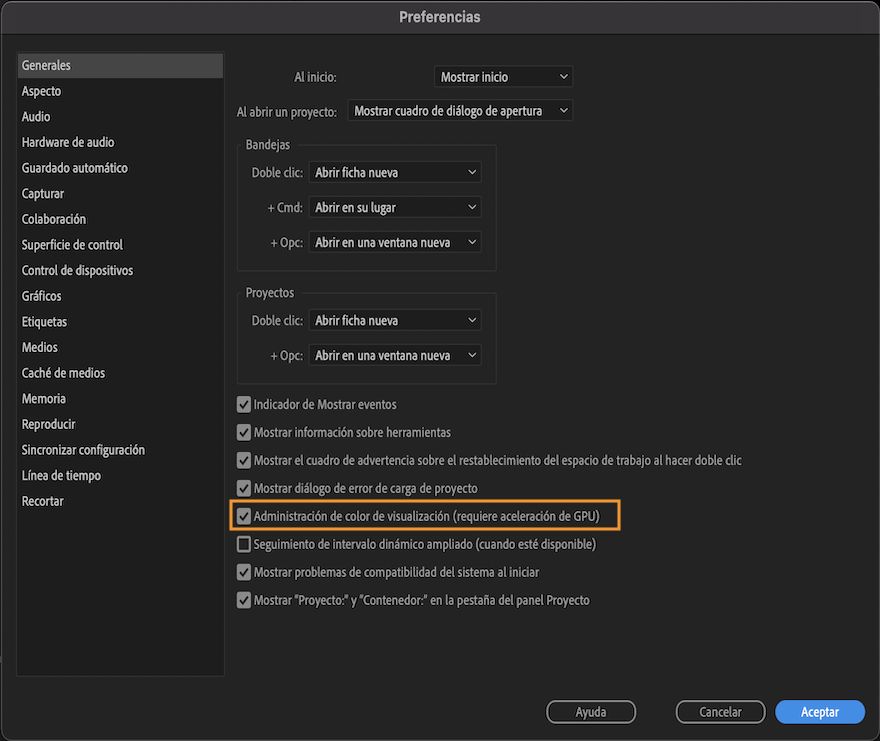Image resolution: width=880 pixels, height=741 pixels.
Task: Click the 'Ayuda' button
Action: point(590,711)
